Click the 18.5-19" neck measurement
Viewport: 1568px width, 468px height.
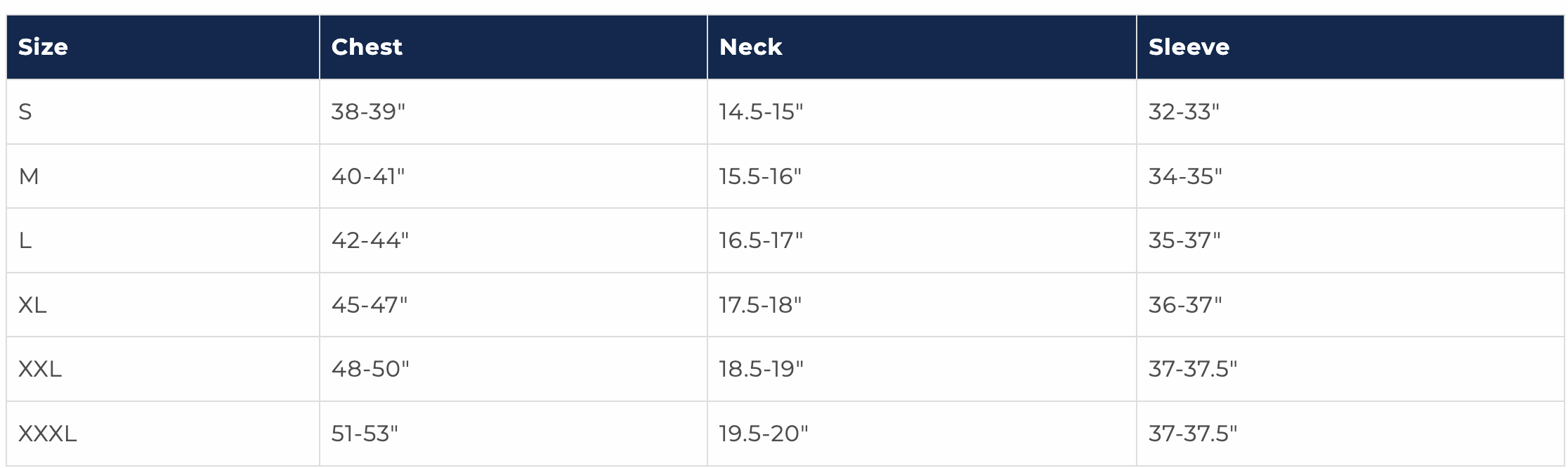(x=761, y=369)
